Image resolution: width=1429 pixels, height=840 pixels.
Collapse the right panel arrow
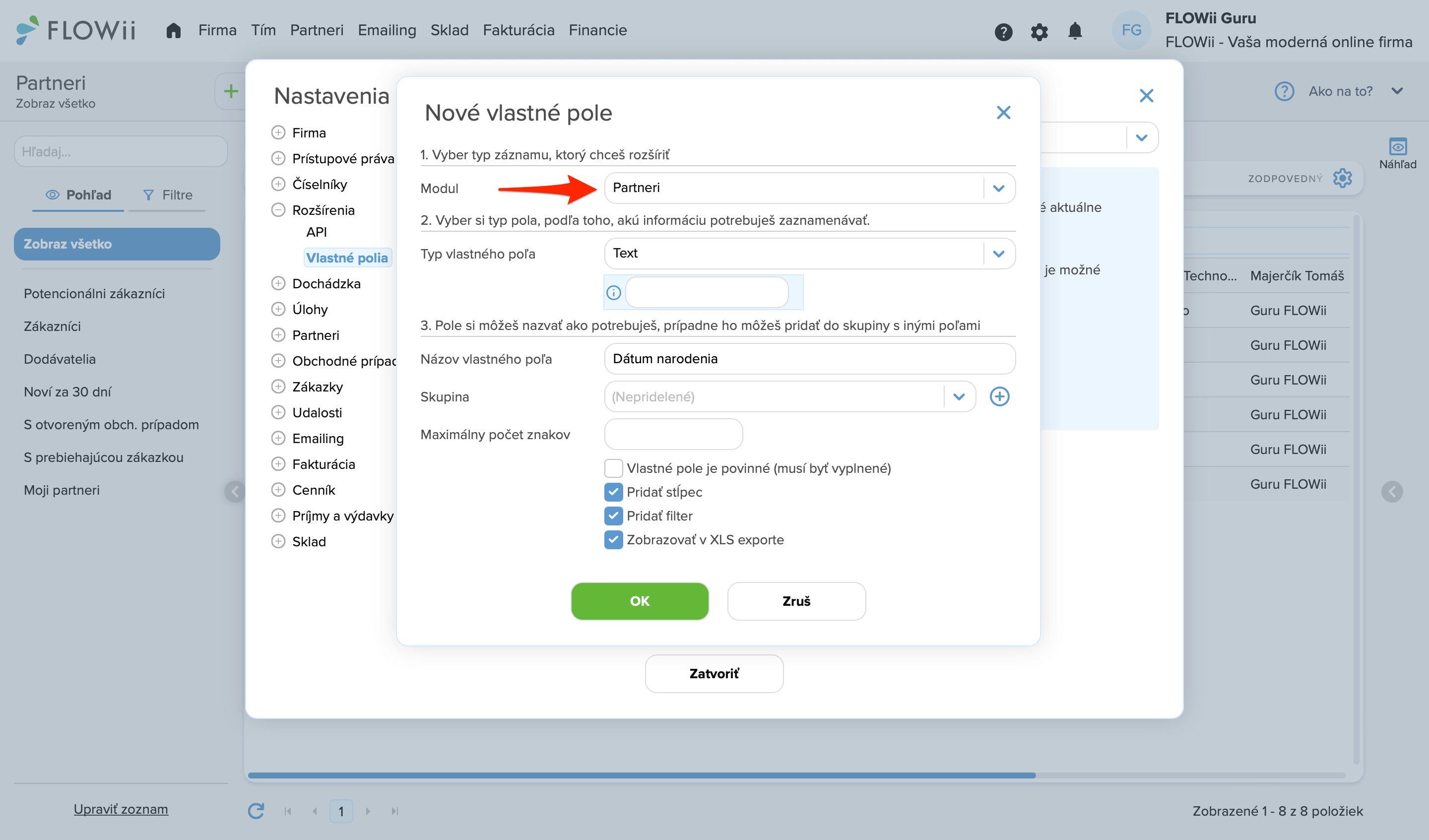(1392, 492)
